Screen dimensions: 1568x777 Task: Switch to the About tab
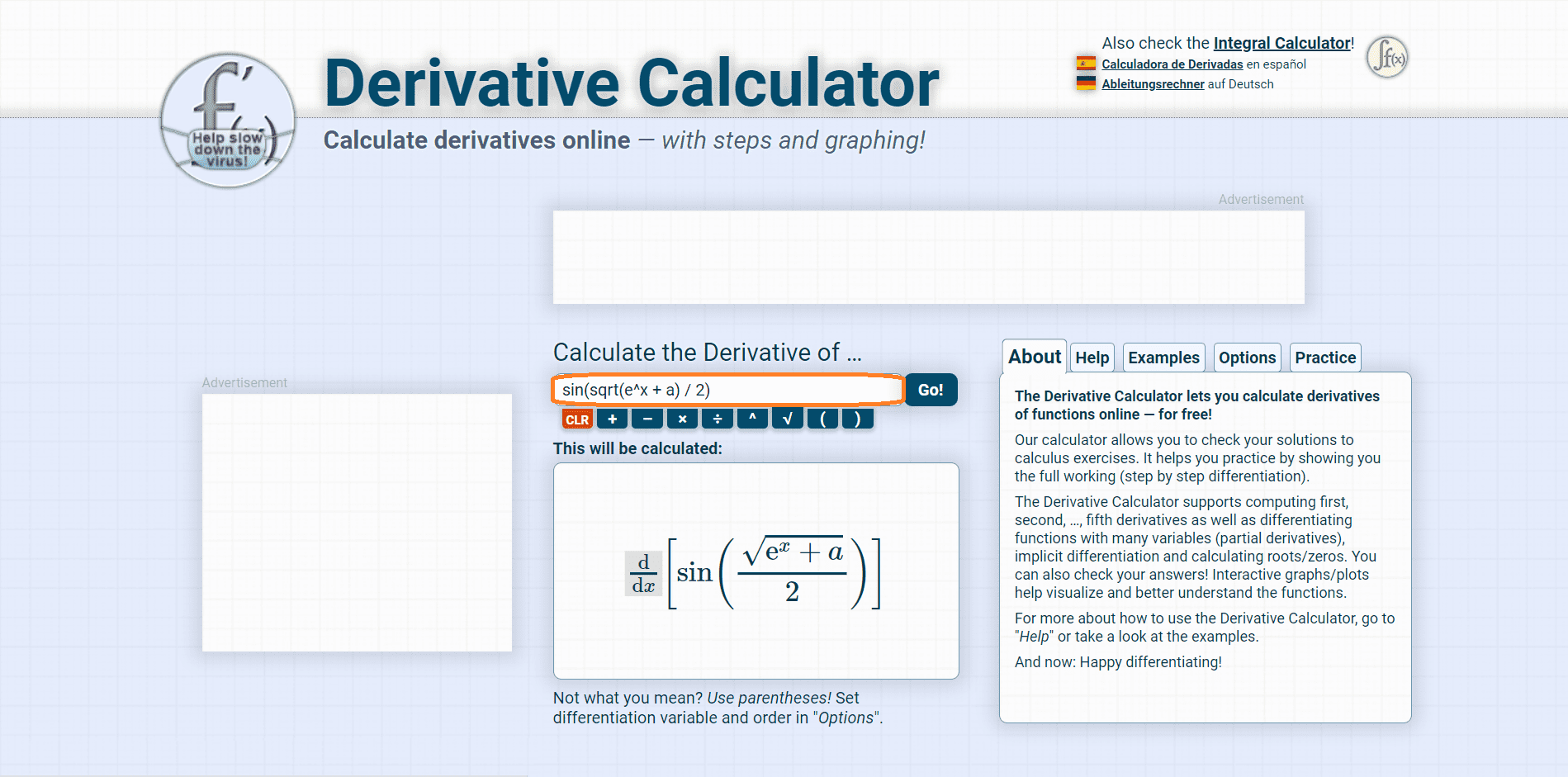(1035, 357)
